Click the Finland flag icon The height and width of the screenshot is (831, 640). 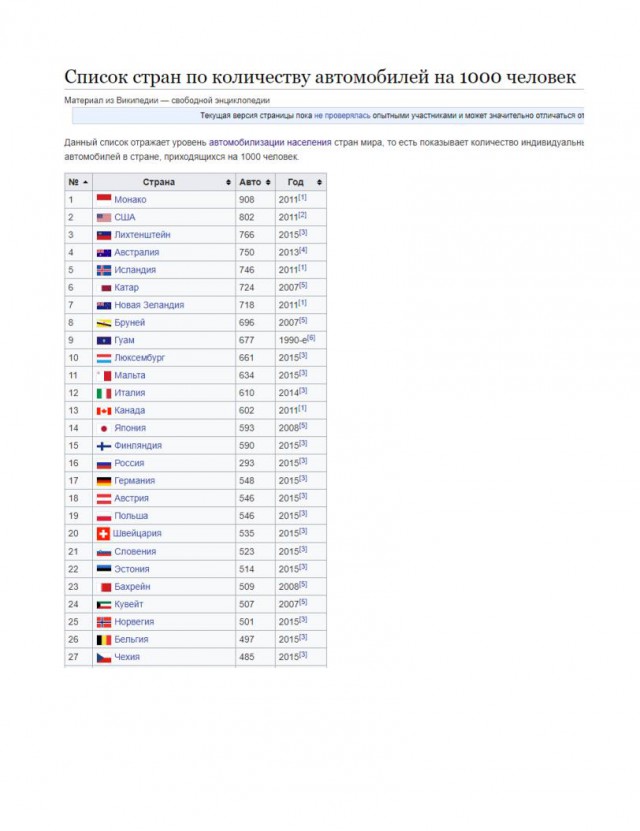[104, 446]
